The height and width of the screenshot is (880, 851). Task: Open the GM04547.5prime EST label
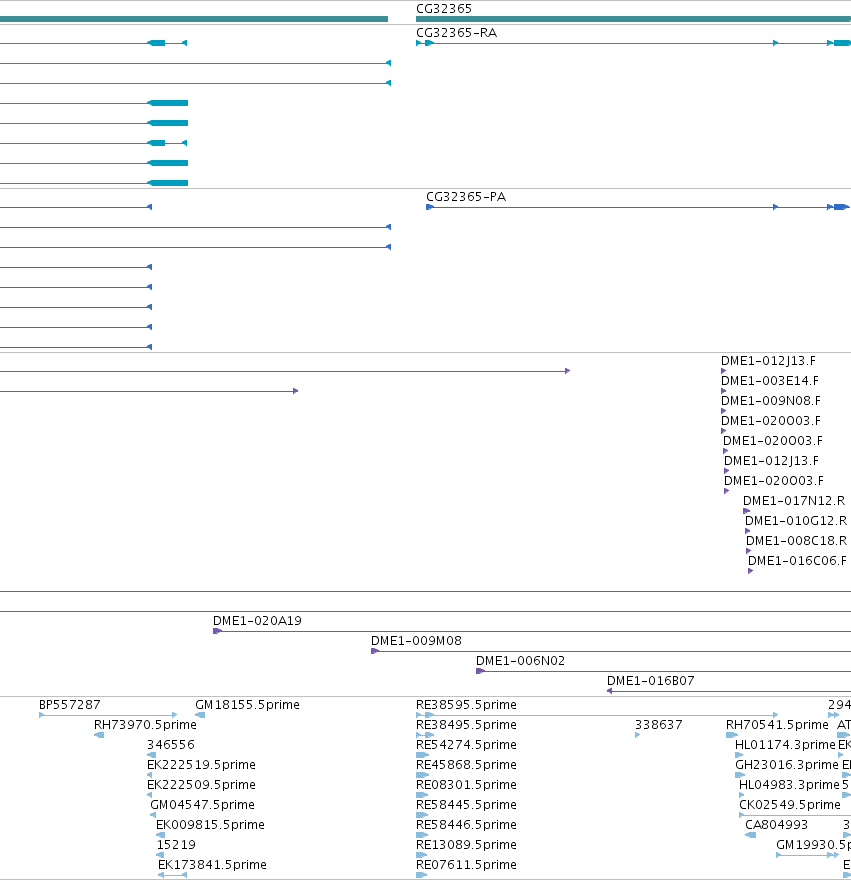(202, 805)
